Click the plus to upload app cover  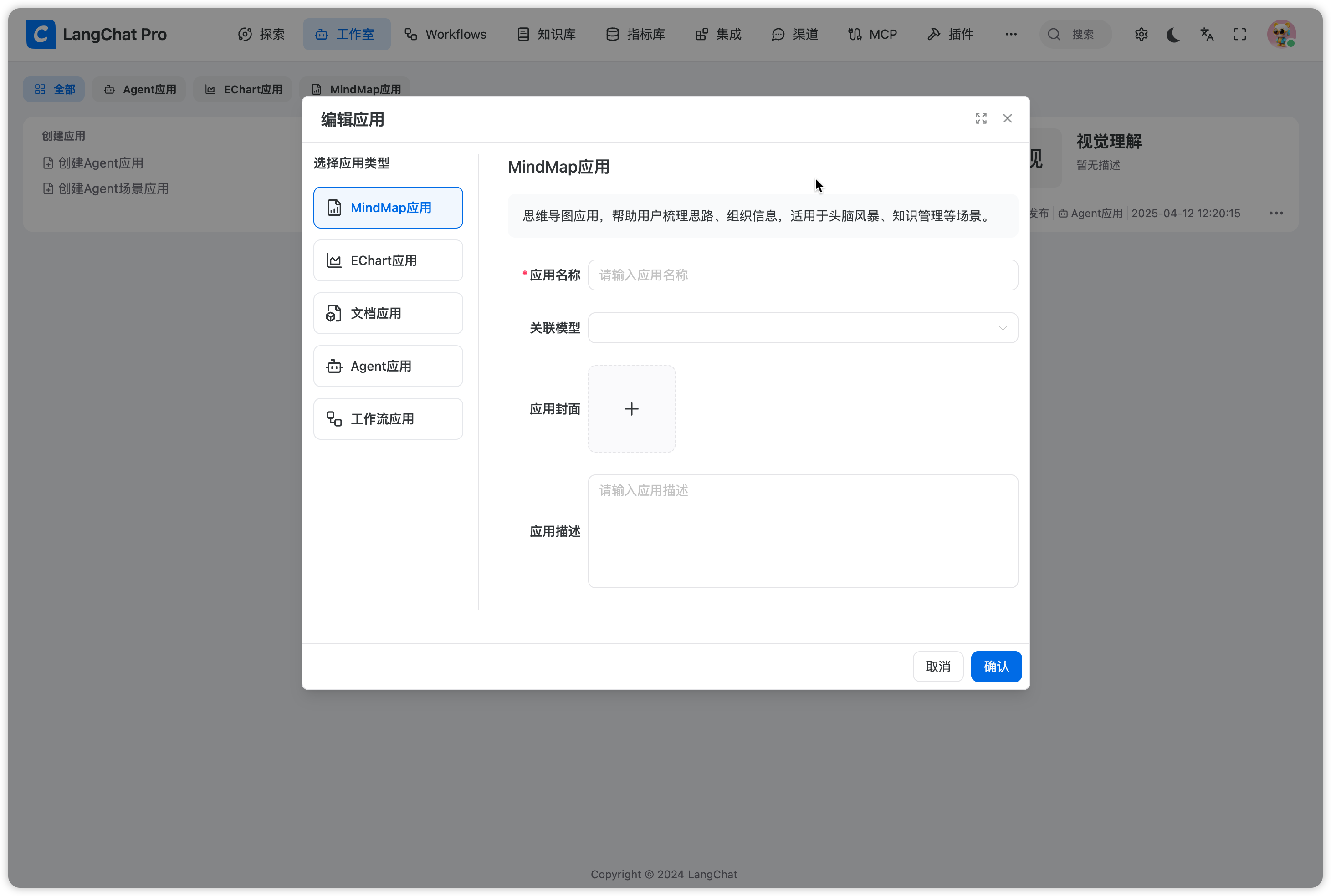pos(631,409)
